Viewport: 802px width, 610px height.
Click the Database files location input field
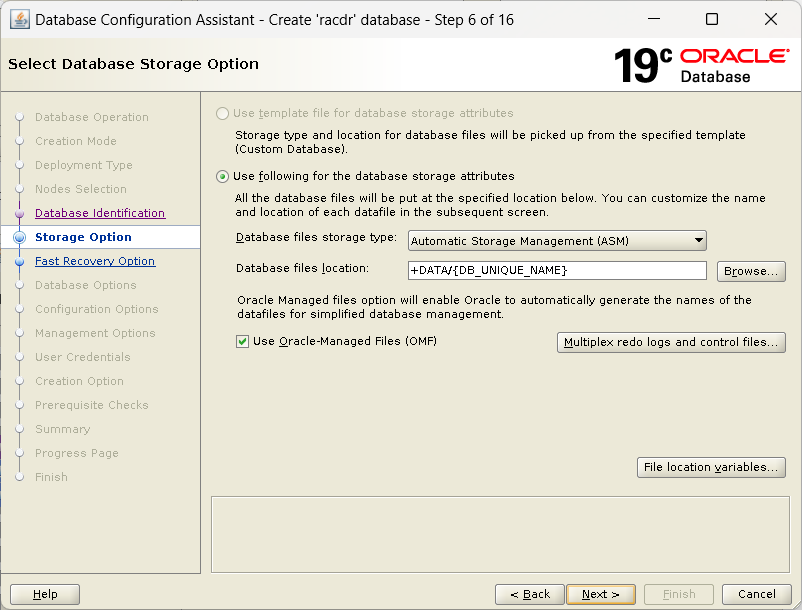(x=557, y=270)
